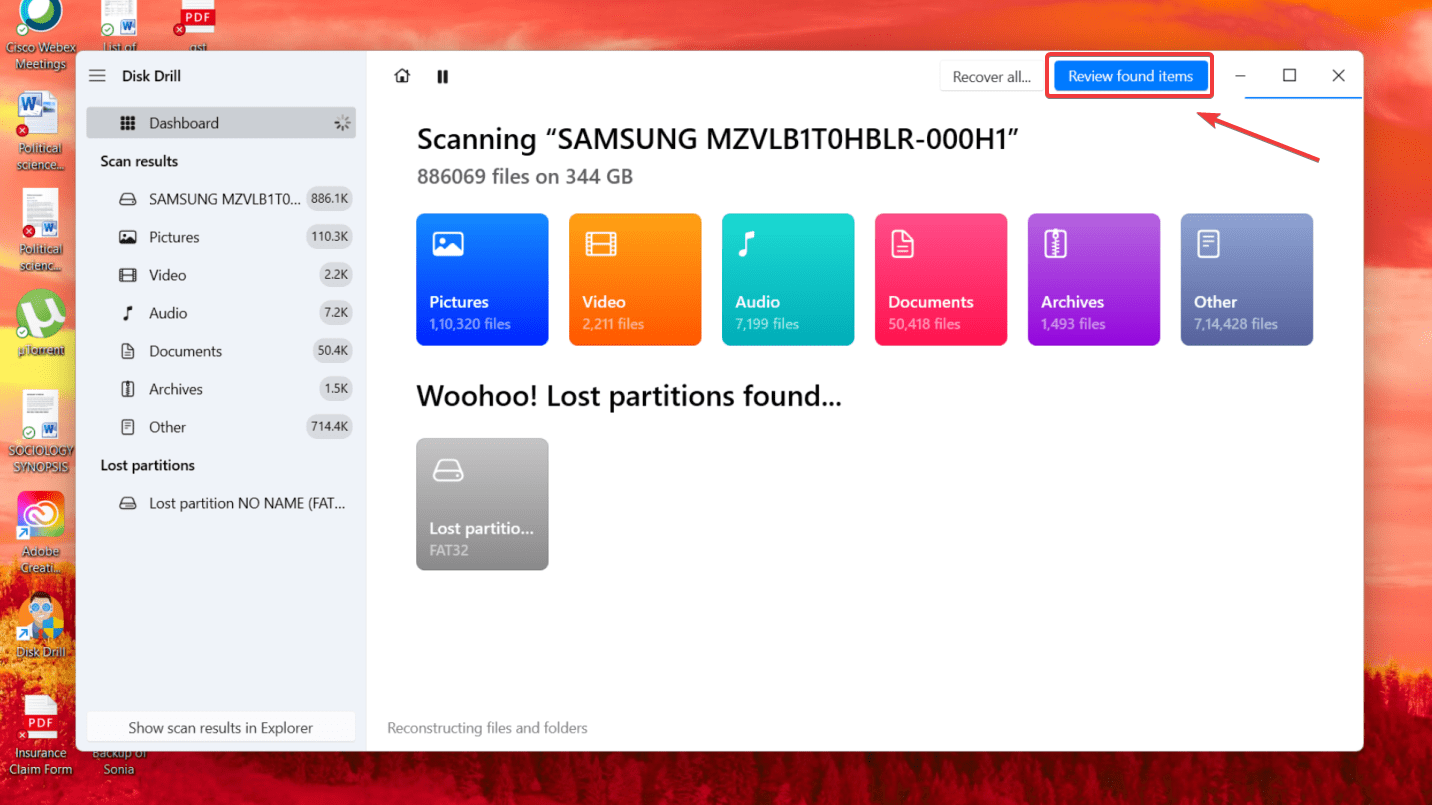Select Dashboard in the sidebar
Viewport: 1432px width, 805px height.
pyautogui.click(x=221, y=123)
